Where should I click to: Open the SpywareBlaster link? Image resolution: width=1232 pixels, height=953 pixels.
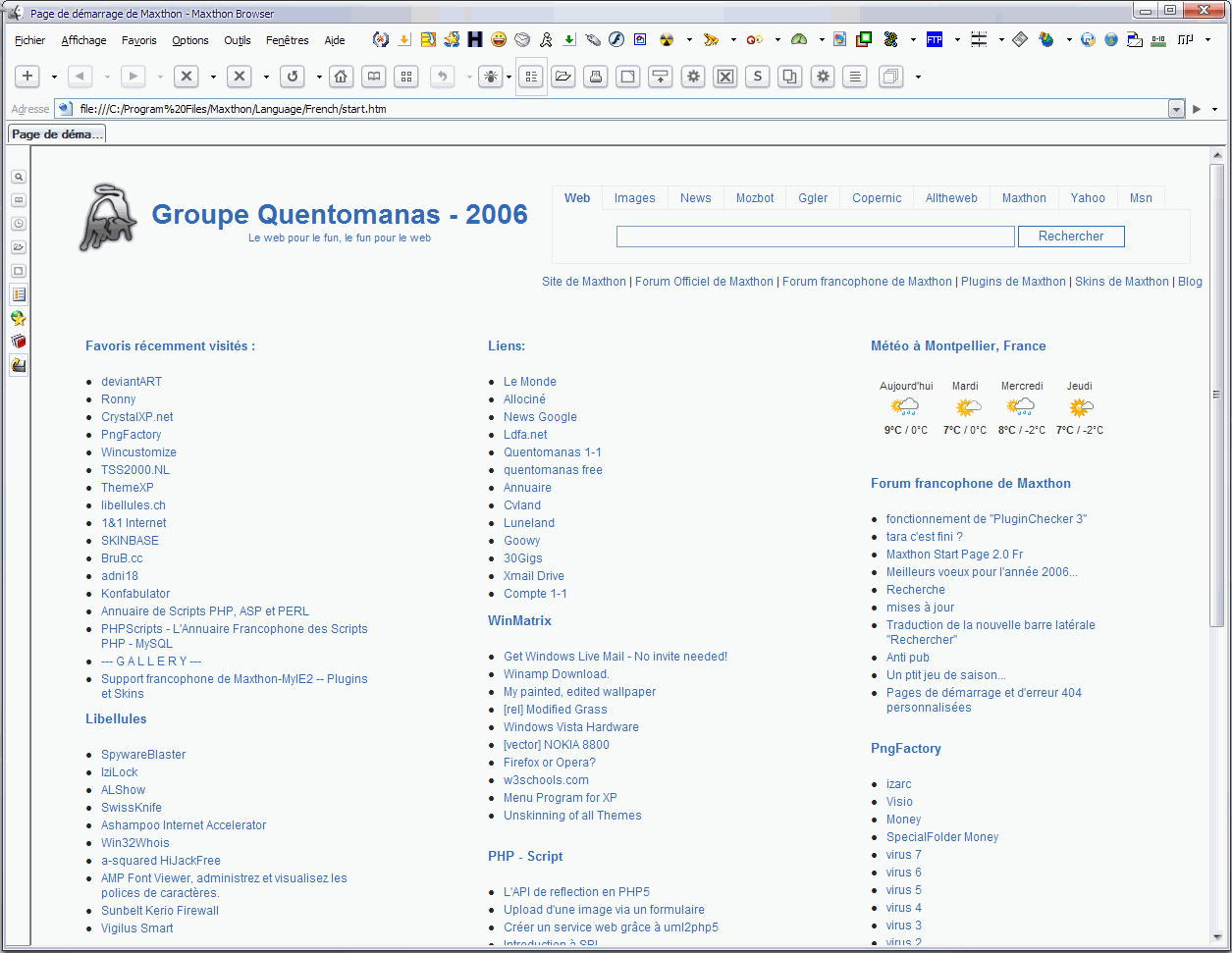pyautogui.click(x=143, y=755)
